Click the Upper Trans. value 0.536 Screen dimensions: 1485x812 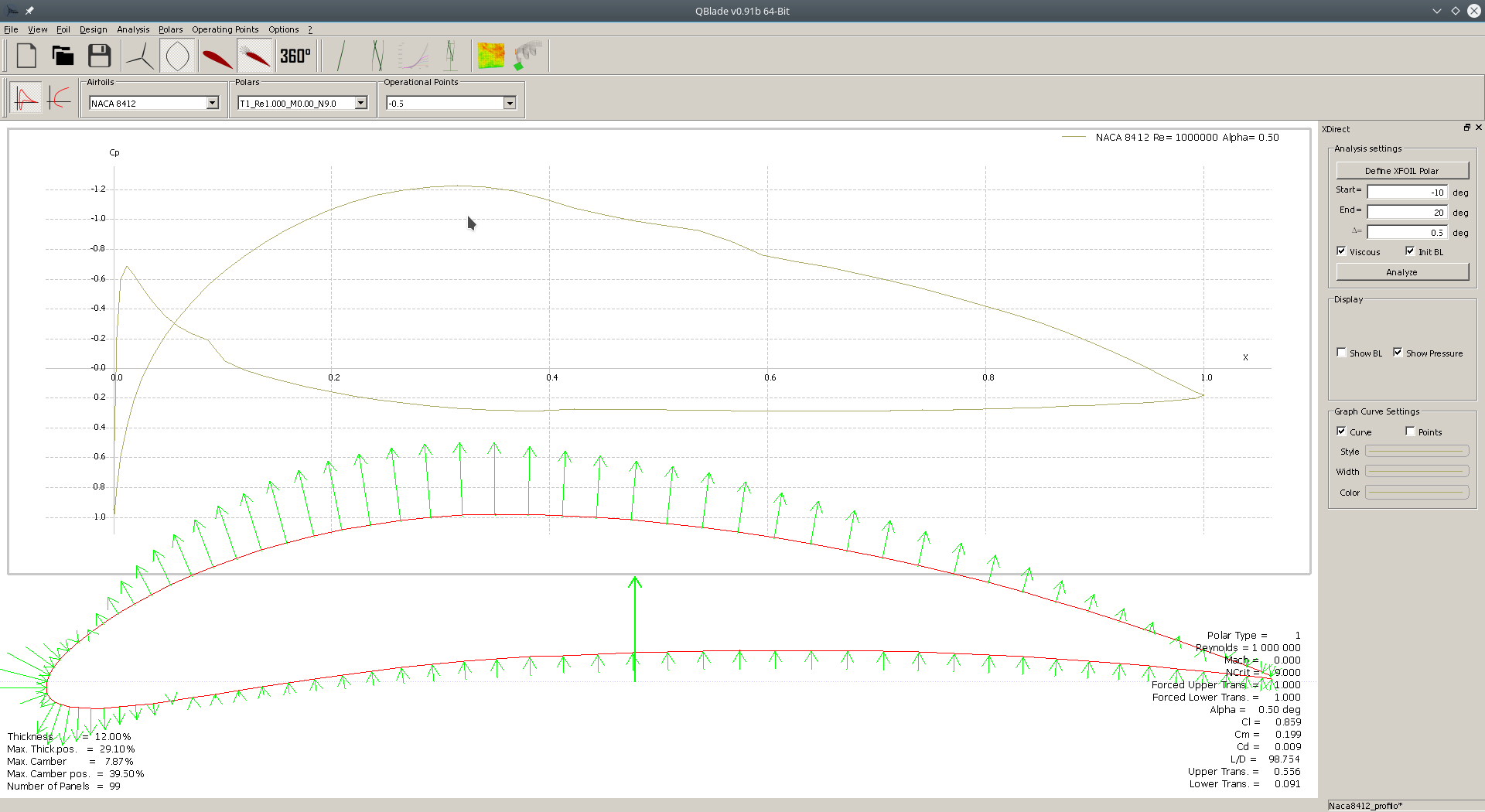click(x=1288, y=771)
